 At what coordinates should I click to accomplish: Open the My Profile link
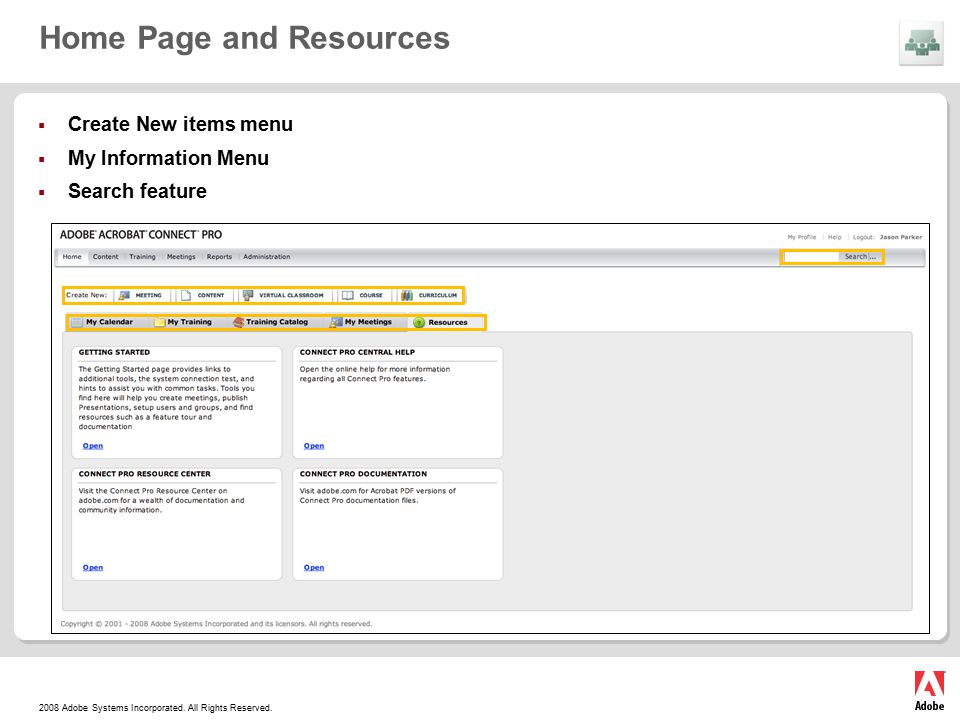[801, 237]
